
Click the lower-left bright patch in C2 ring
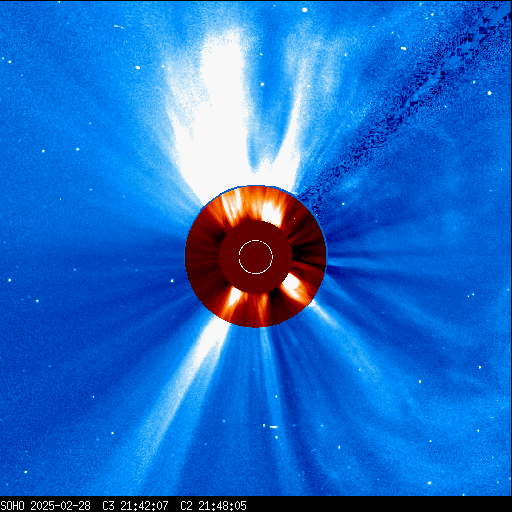click(234, 298)
